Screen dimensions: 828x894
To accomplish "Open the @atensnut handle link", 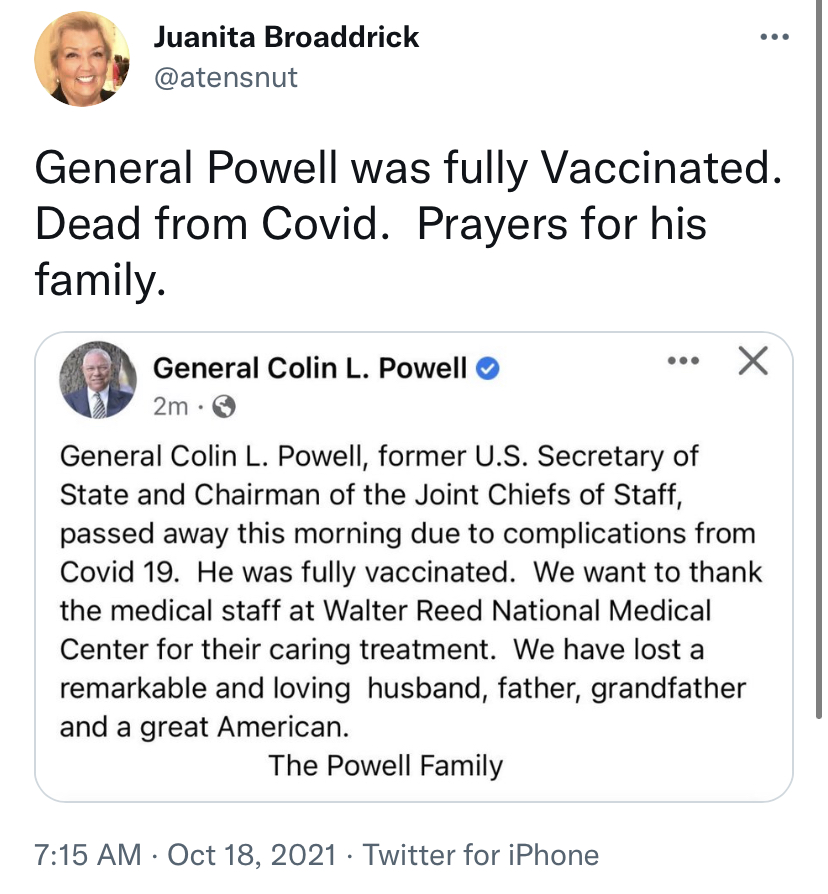I will (x=226, y=77).
